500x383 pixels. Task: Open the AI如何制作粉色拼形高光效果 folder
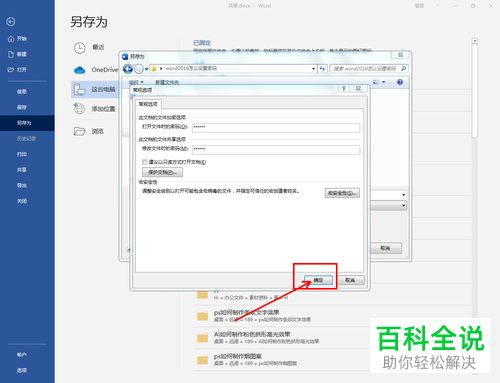(x=258, y=338)
